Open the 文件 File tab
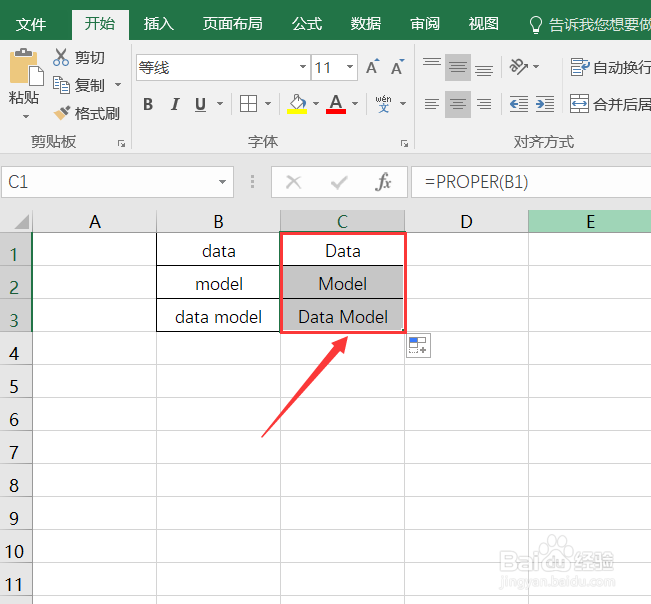This screenshot has height=604, width=651. [x=31, y=24]
